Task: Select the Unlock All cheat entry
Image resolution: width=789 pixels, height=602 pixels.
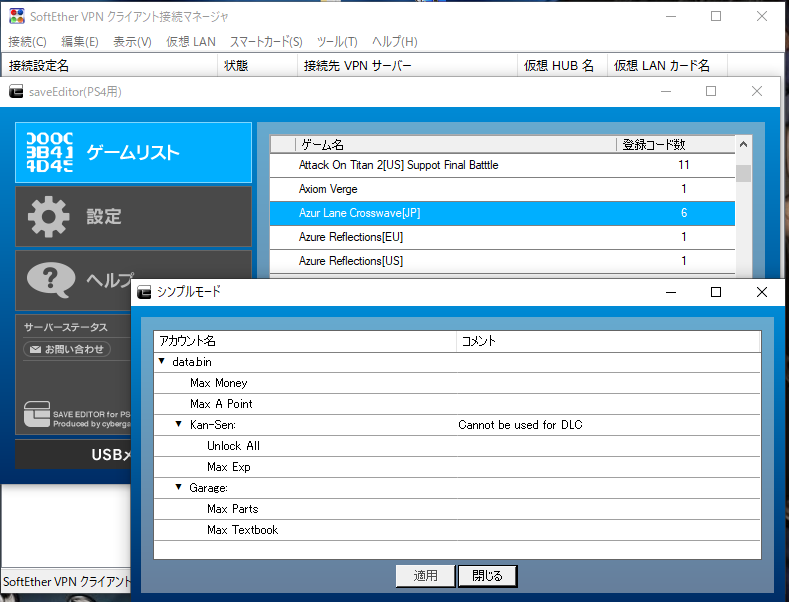Action: (233, 446)
